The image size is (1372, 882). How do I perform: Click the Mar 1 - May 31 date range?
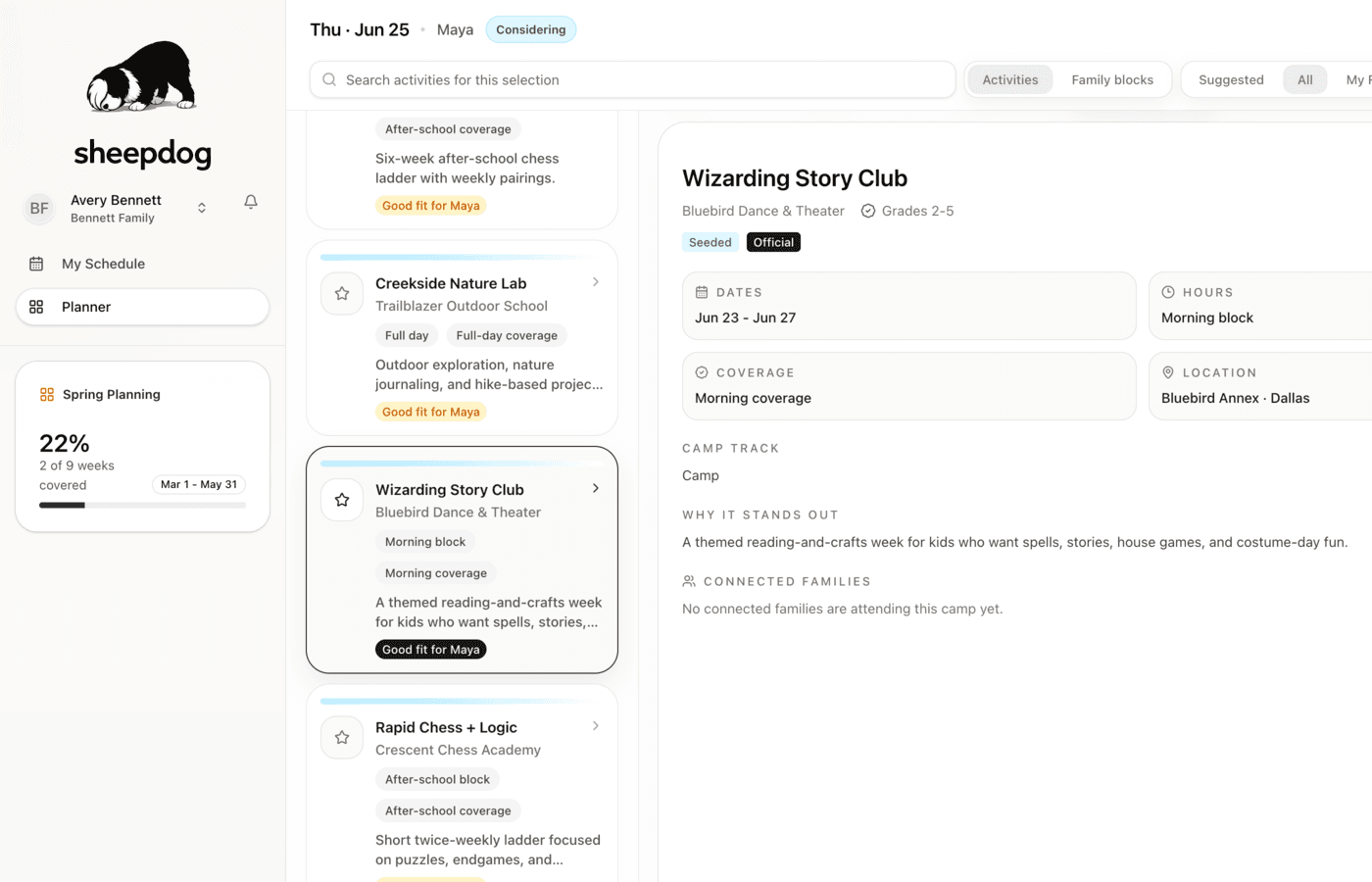199,484
